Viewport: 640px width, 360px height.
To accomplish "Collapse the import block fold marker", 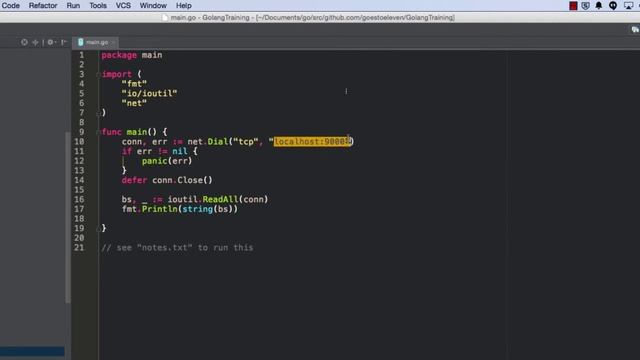I will point(98,74).
